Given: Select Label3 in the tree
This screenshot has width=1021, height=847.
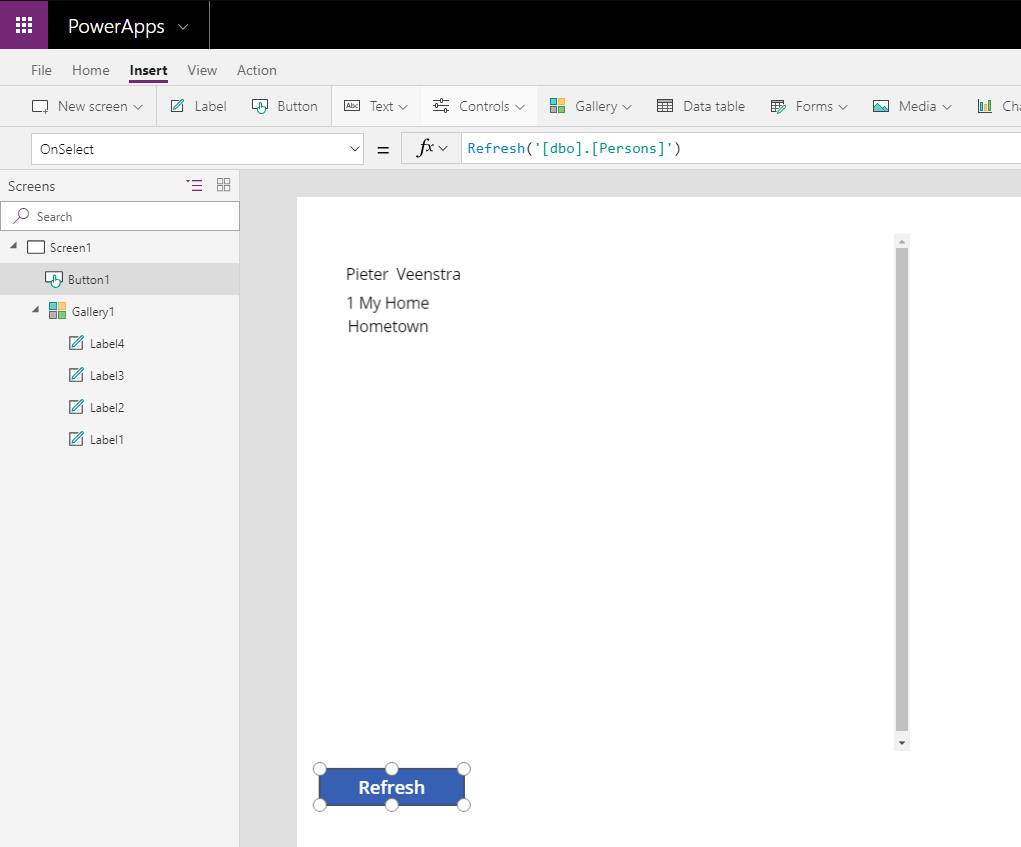Looking at the screenshot, I should click(x=107, y=376).
